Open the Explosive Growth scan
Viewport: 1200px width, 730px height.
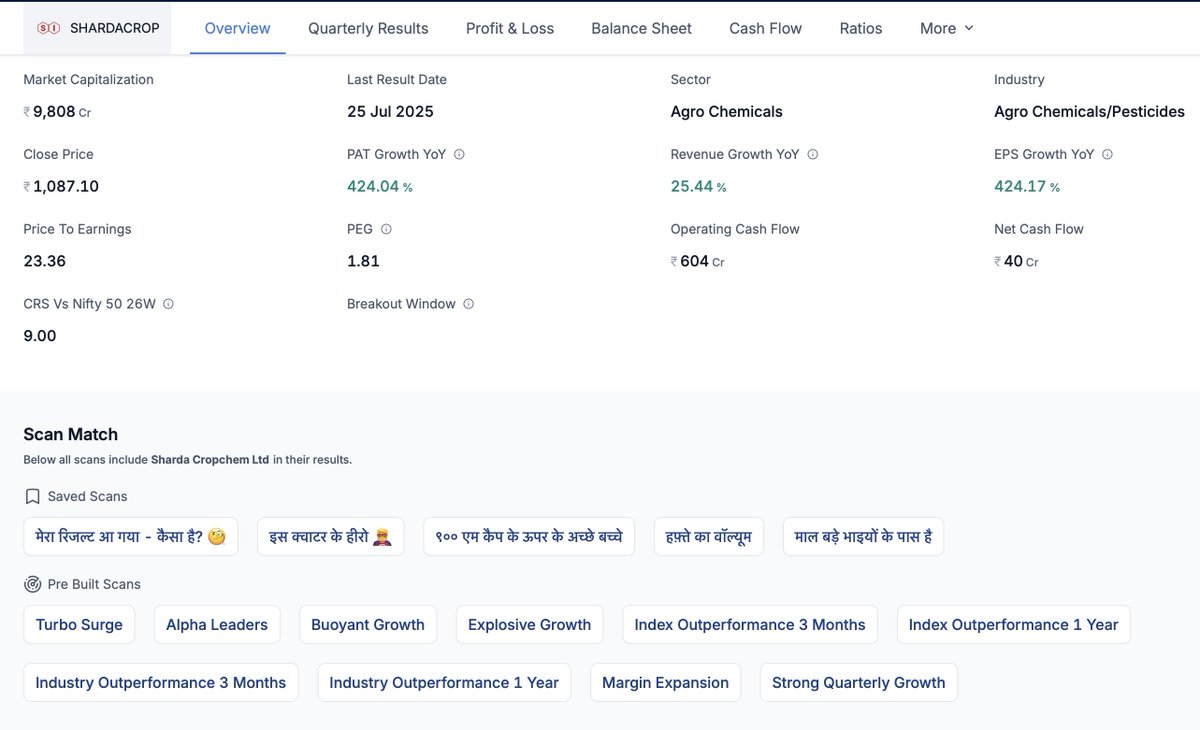tap(530, 625)
